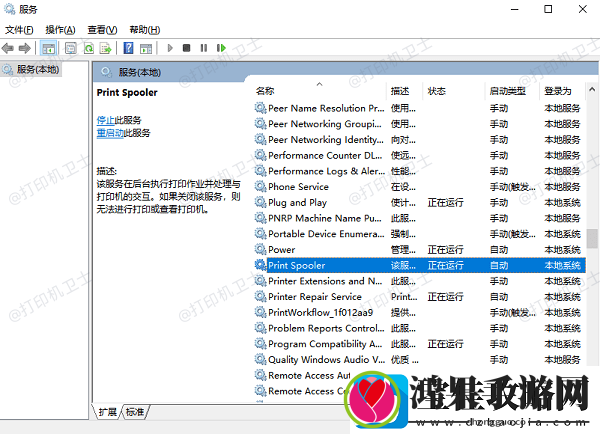Switch to the 扩展 tab
This screenshot has height=434, width=600.
pyautogui.click(x=108, y=412)
